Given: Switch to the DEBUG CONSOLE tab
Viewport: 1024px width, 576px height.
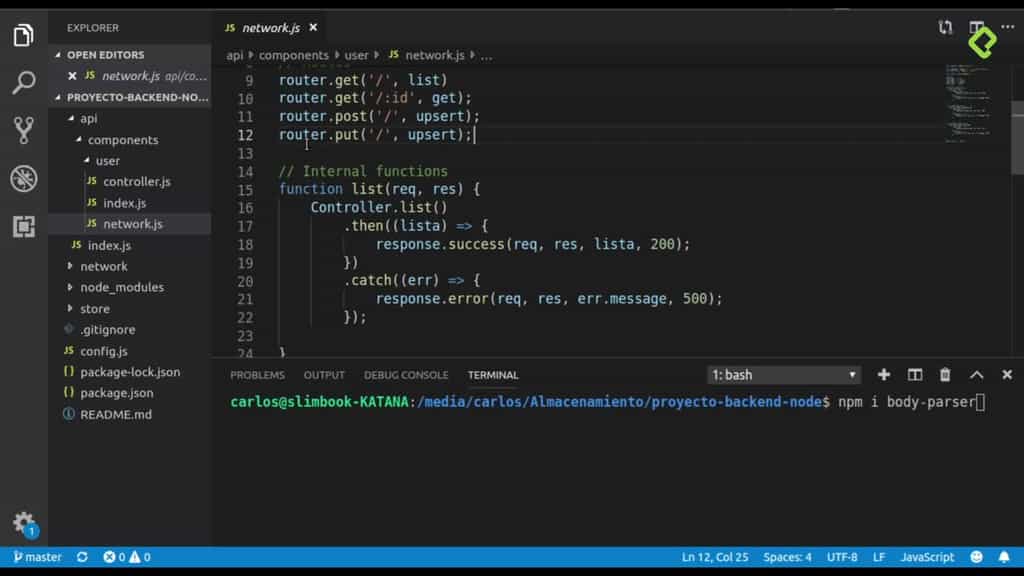Looking at the screenshot, I should pyautogui.click(x=406, y=374).
